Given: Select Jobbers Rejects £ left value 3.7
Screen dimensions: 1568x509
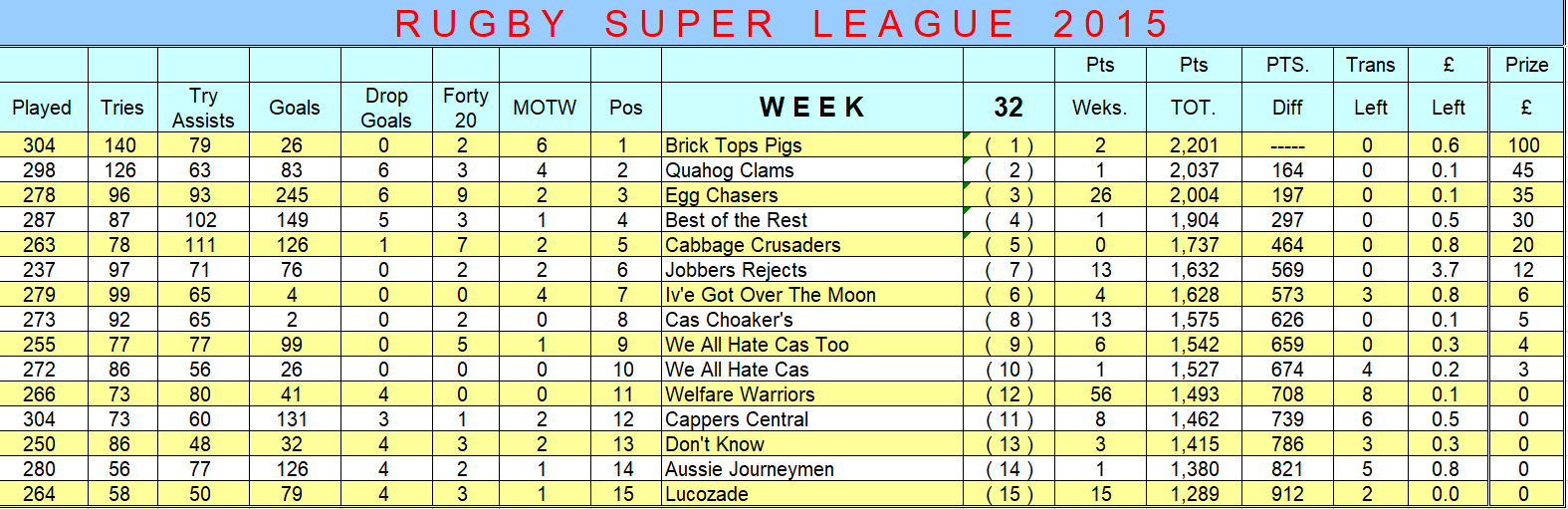Looking at the screenshot, I should click(x=1446, y=270).
